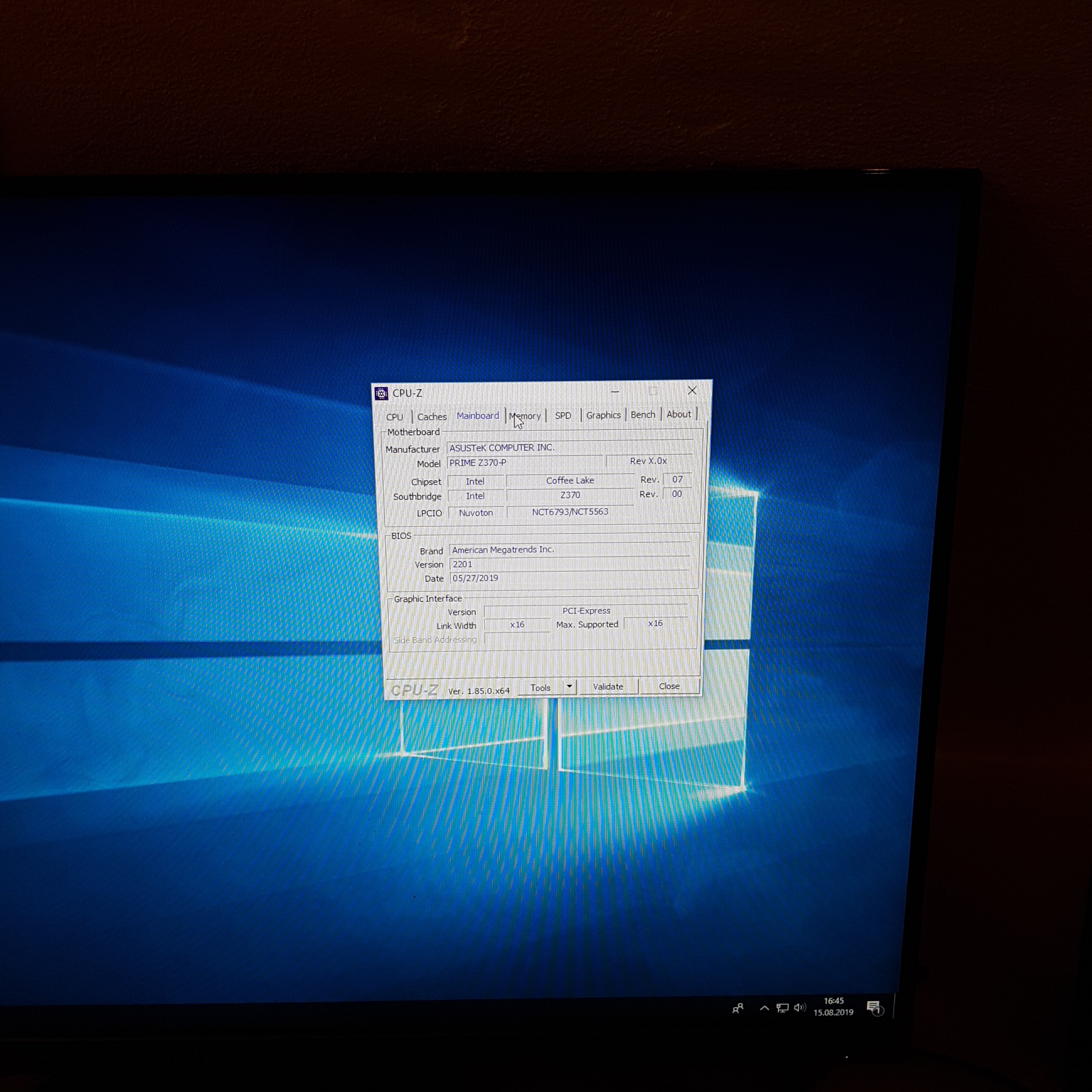Click the Model field PRIME Z370-P
1092x1092 pixels.
coord(525,463)
